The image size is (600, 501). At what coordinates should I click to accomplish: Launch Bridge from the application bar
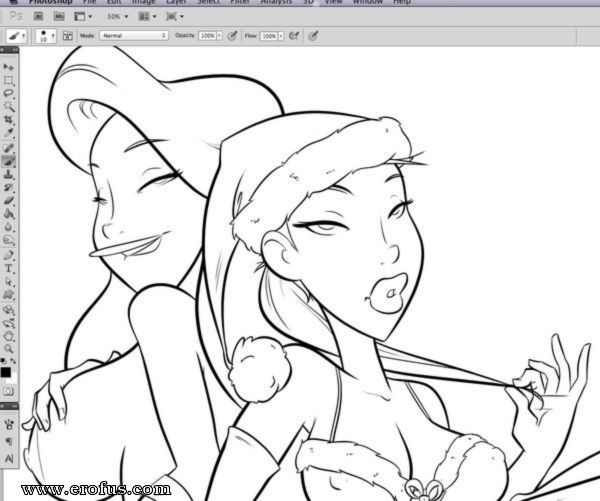[x=38, y=16]
